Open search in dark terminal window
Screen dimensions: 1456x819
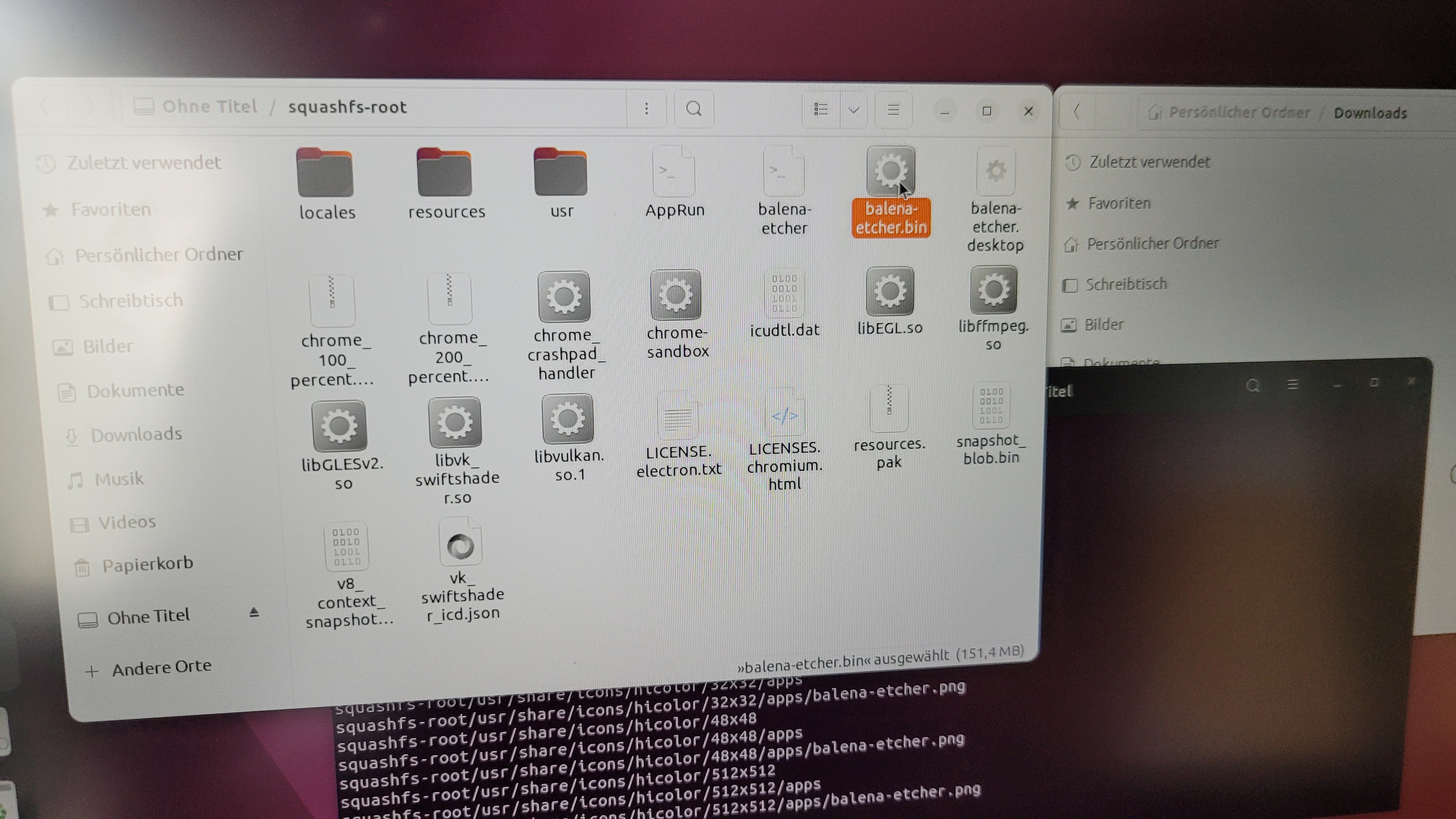point(1253,386)
